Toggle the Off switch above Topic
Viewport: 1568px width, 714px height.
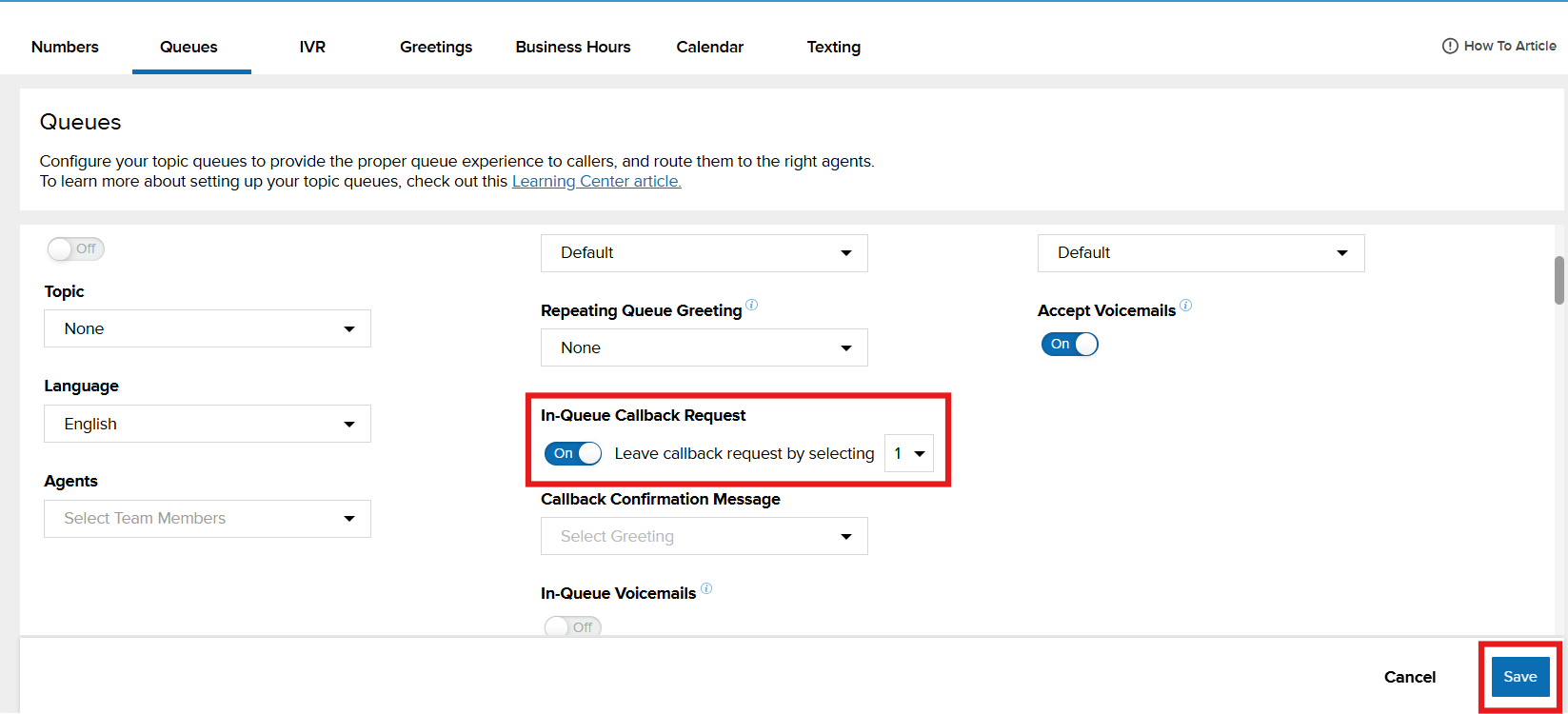coord(75,249)
